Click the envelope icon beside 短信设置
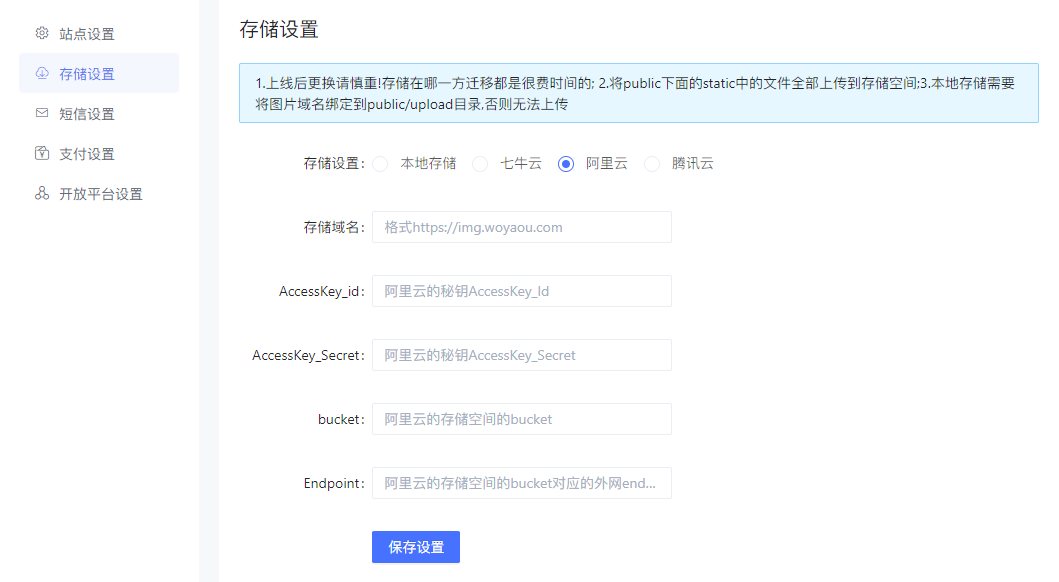Viewport: 1059px width, 582px height. click(x=42, y=113)
